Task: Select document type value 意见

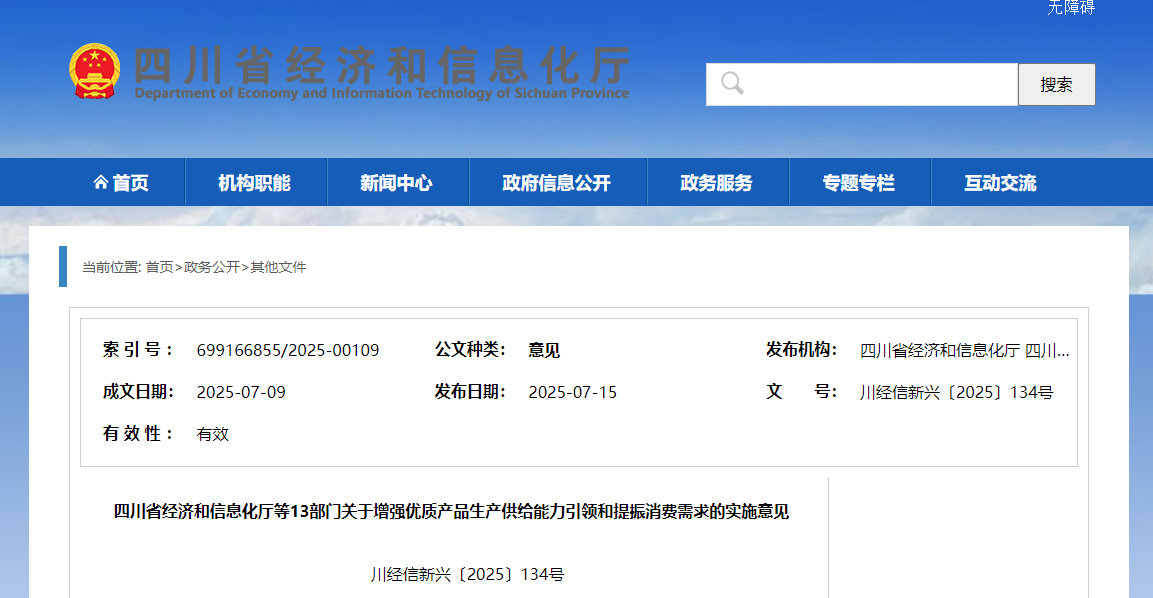Action: click(544, 350)
